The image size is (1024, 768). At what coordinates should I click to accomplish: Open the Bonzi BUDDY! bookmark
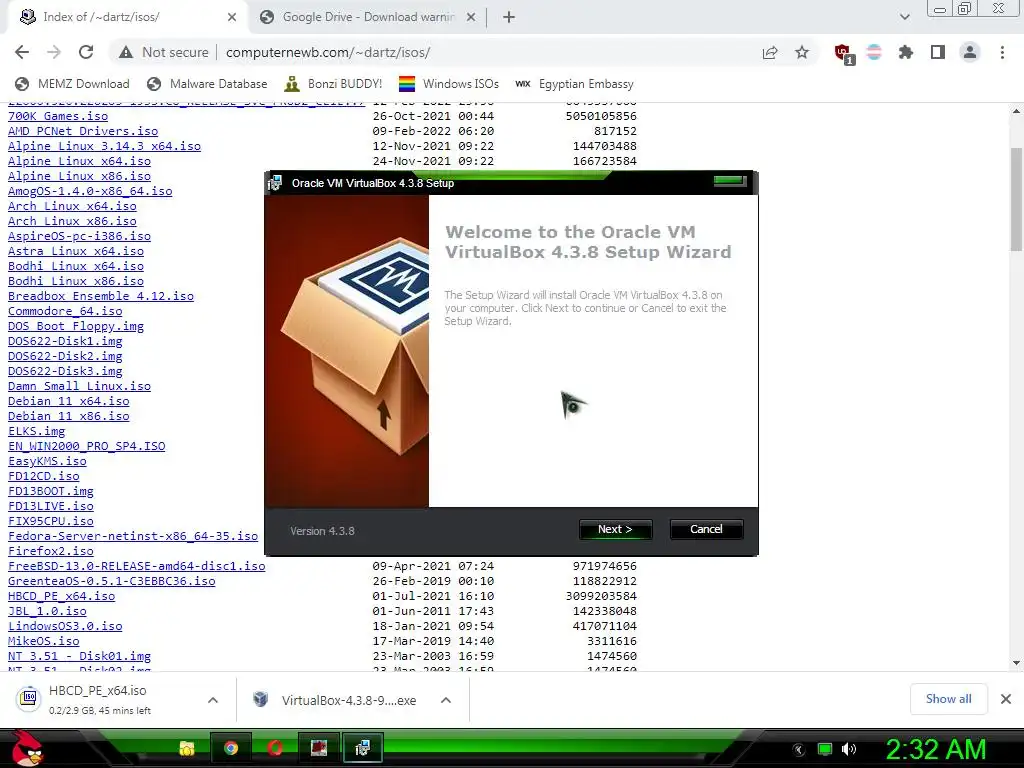click(x=333, y=84)
